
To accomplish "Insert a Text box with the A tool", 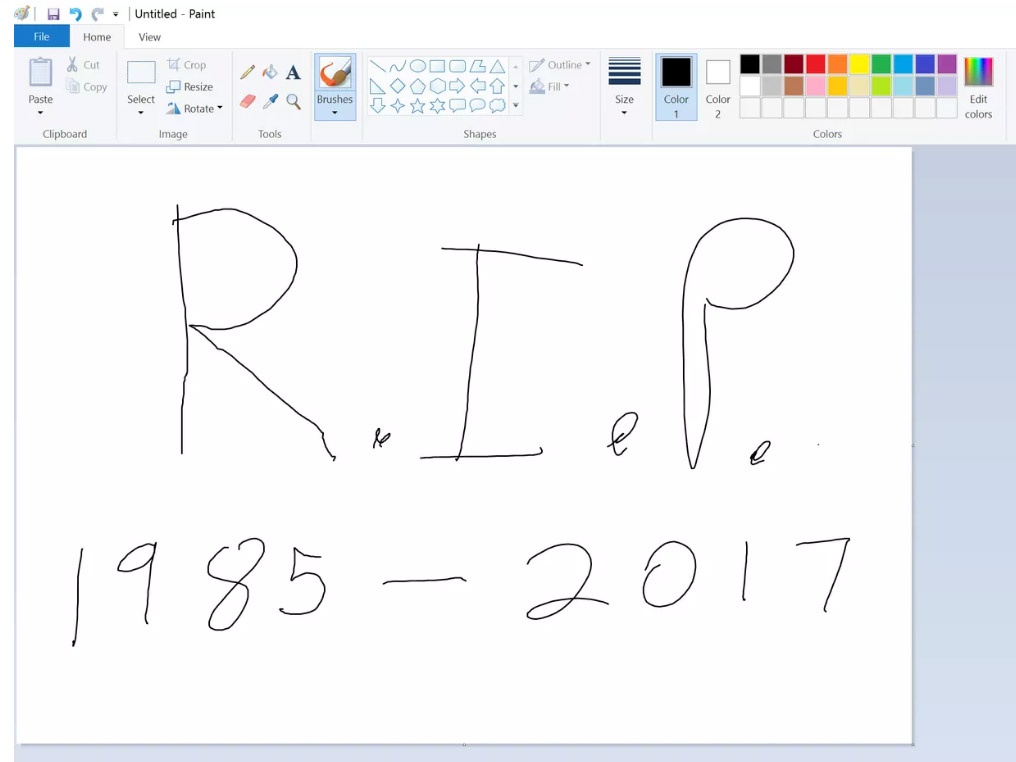I will click(293, 72).
